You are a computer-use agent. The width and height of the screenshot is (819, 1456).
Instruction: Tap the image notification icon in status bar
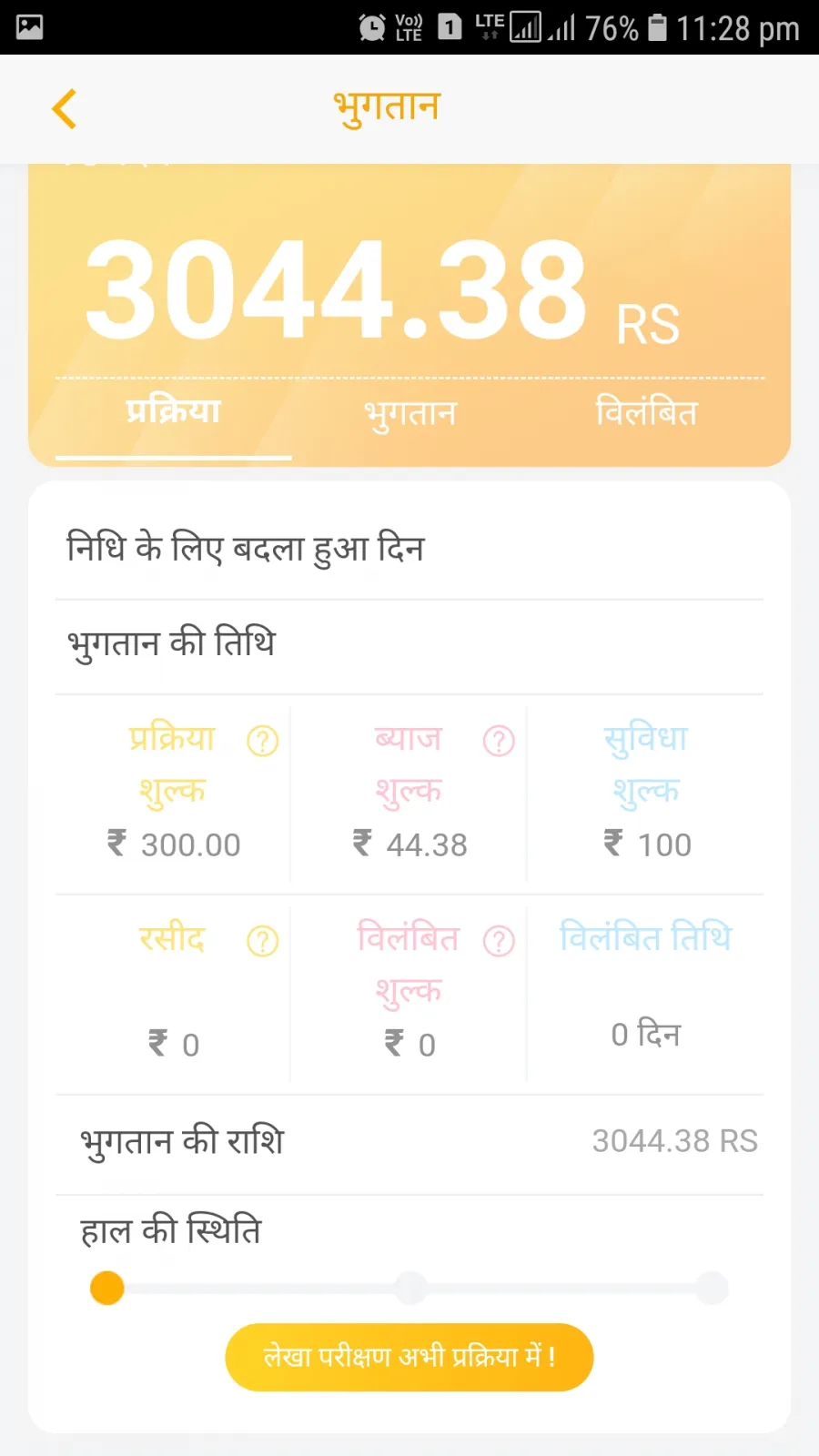click(30, 27)
